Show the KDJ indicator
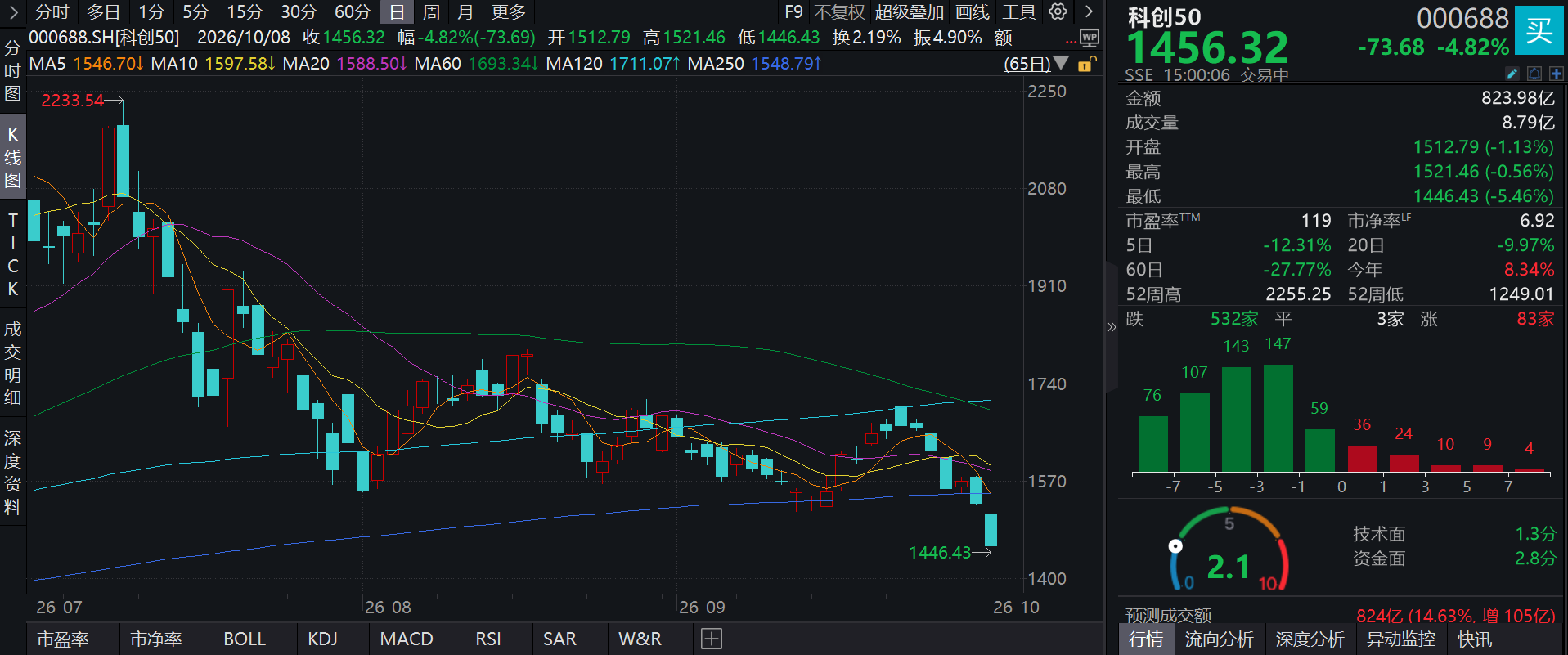 (322, 639)
